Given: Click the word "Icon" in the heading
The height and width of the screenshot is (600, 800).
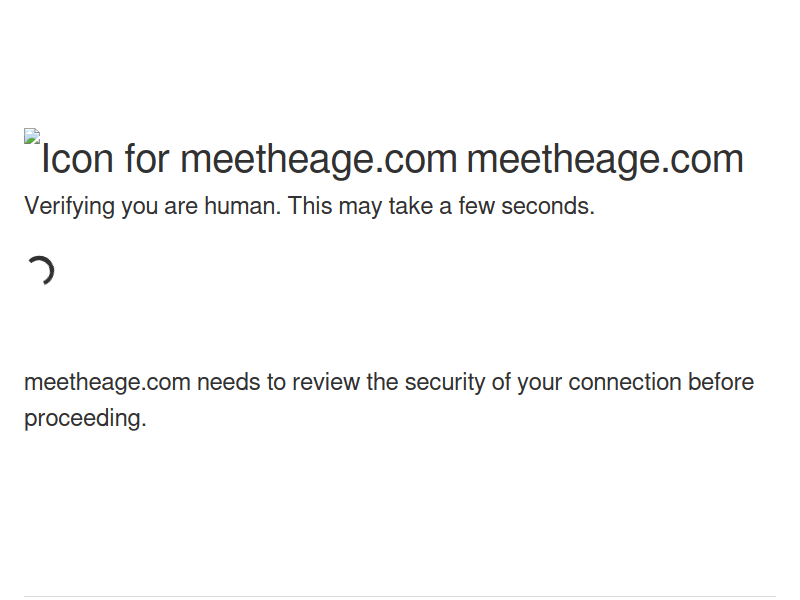Looking at the screenshot, I should pos(77,159).
